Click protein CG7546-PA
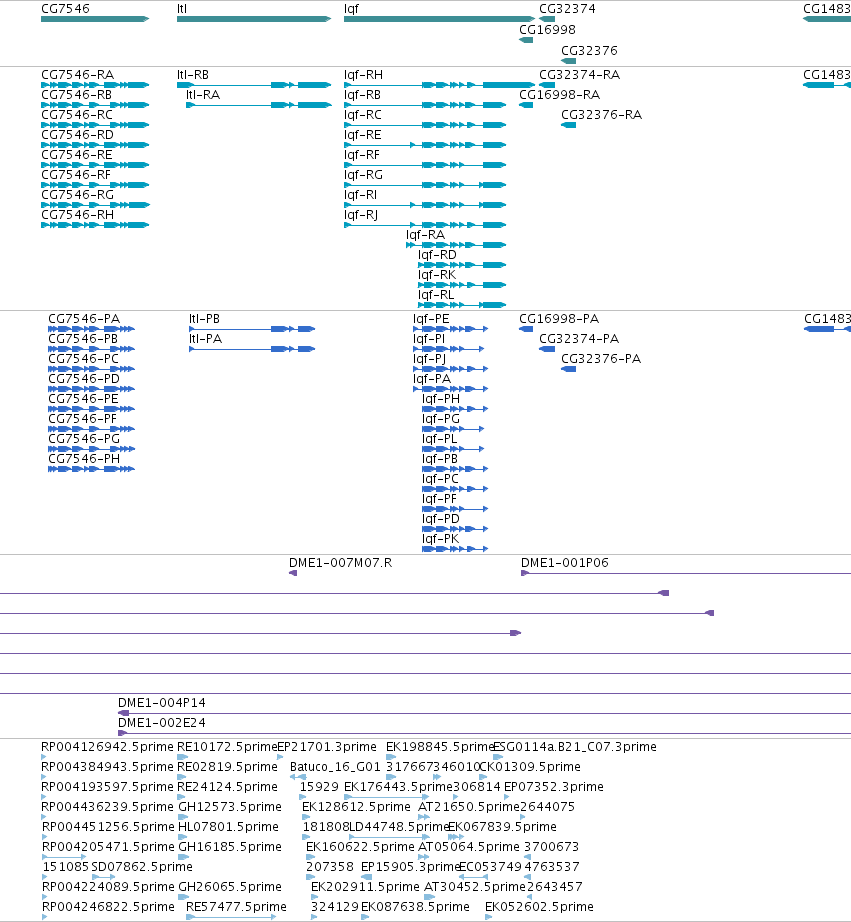Viewport: 851px width, 922px height. [x=84, y=319]
